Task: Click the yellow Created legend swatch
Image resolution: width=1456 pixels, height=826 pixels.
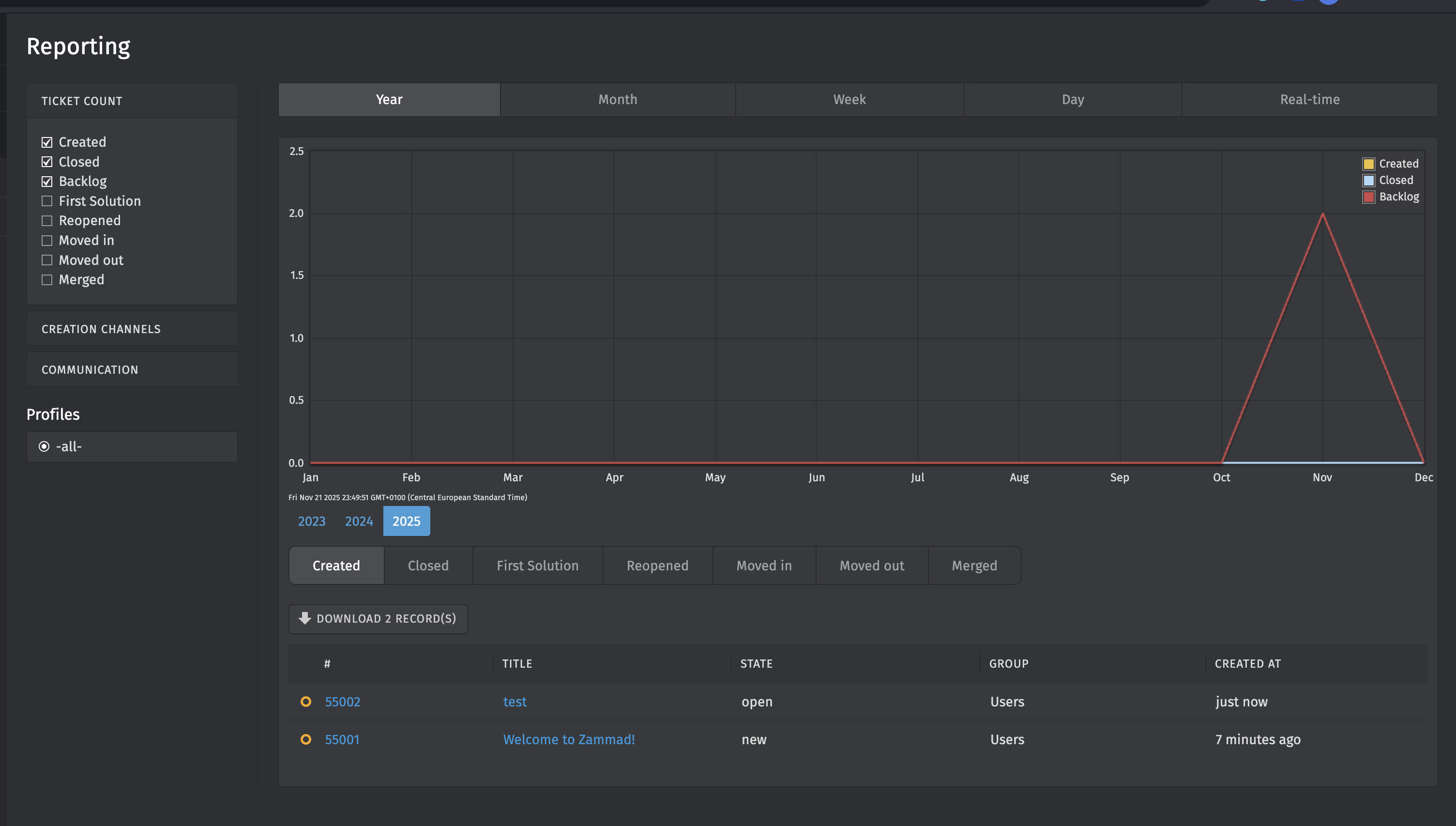Action: (1369, 164)
